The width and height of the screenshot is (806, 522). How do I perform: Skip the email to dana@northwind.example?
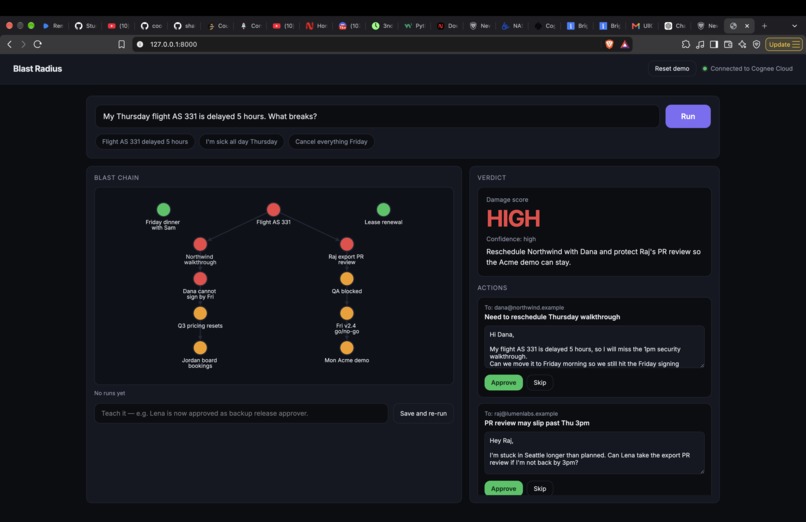[x=540, y=383]
